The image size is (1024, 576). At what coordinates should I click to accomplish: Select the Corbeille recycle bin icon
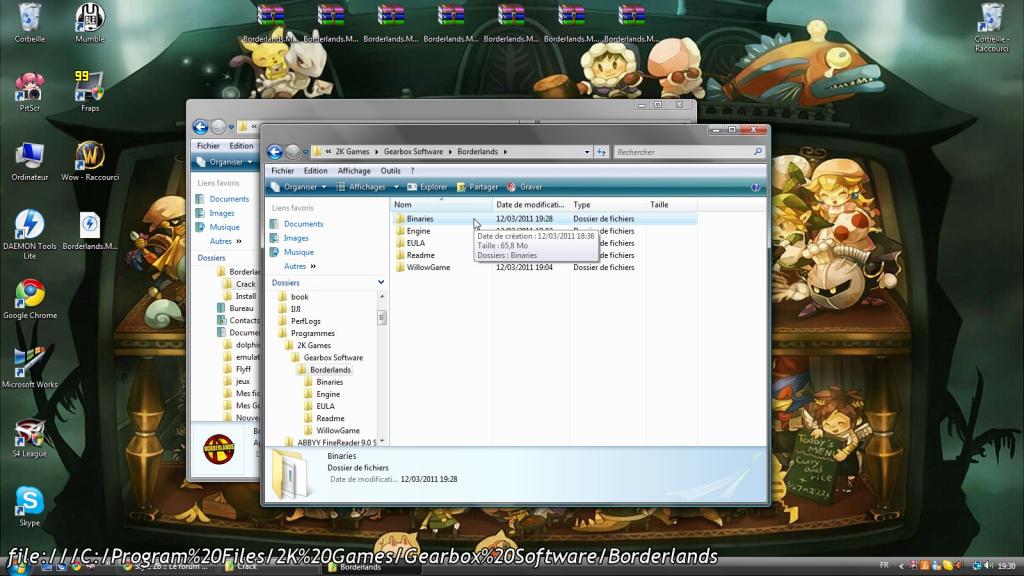pyautogui.click(x=29, y=23)
